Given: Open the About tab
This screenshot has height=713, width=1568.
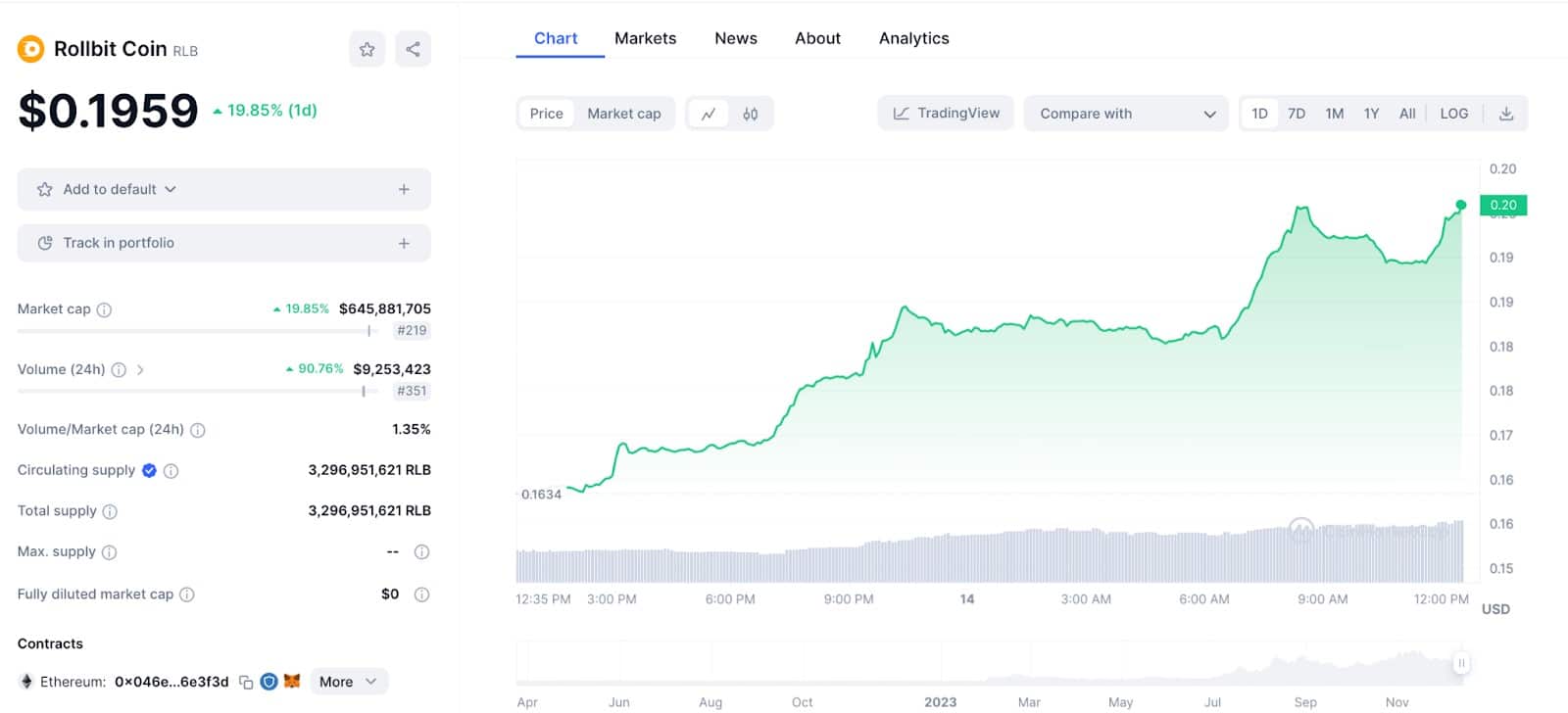Looking at the screenshot, I should [x=817, y=38].
